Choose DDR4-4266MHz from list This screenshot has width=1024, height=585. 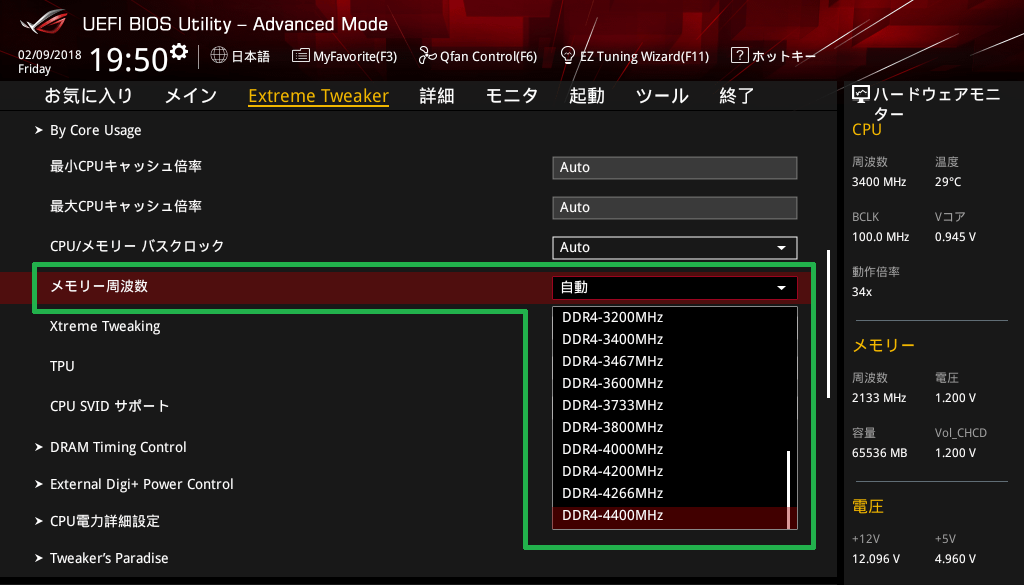tap(671, 494)
